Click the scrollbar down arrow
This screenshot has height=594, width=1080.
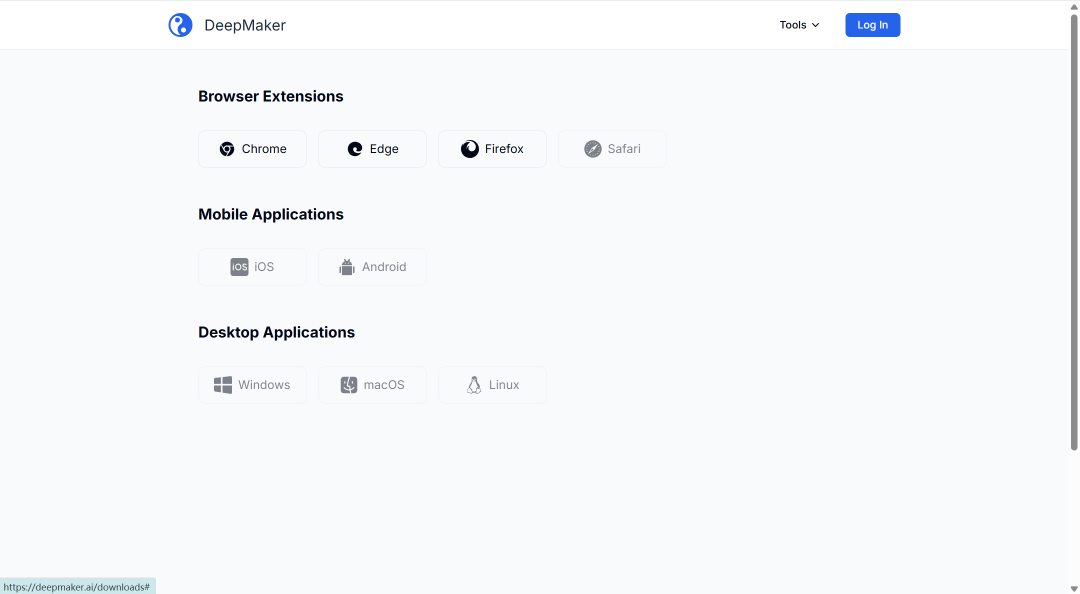tap(1074, 588)
